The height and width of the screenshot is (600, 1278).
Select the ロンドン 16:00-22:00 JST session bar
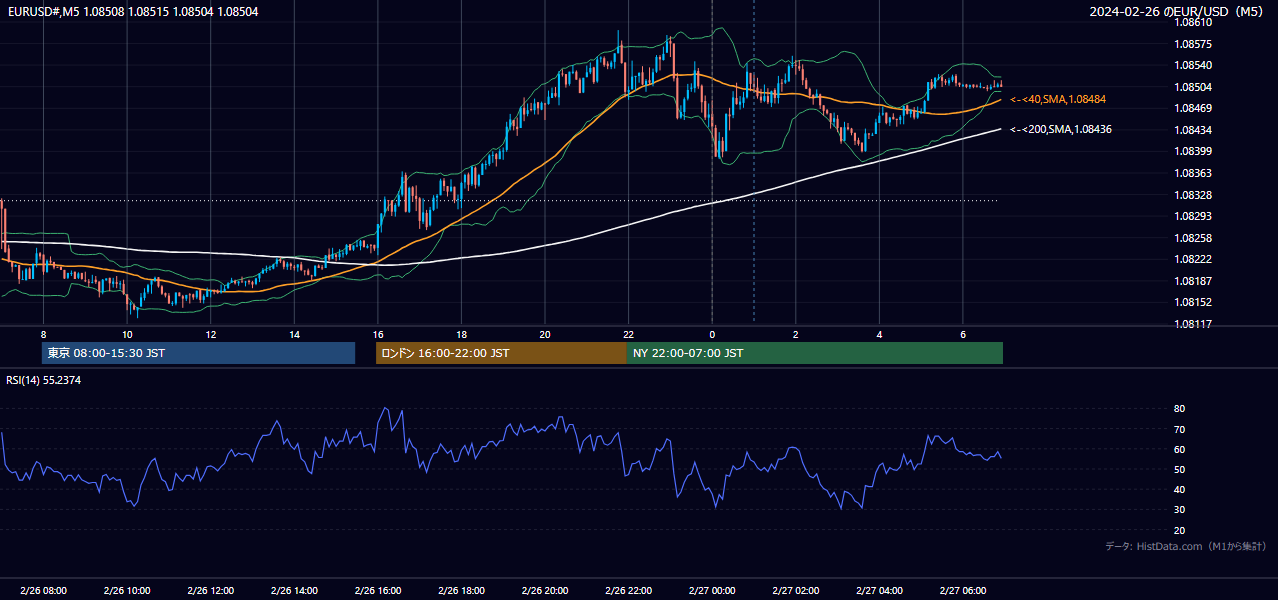[x=501, y=353]
